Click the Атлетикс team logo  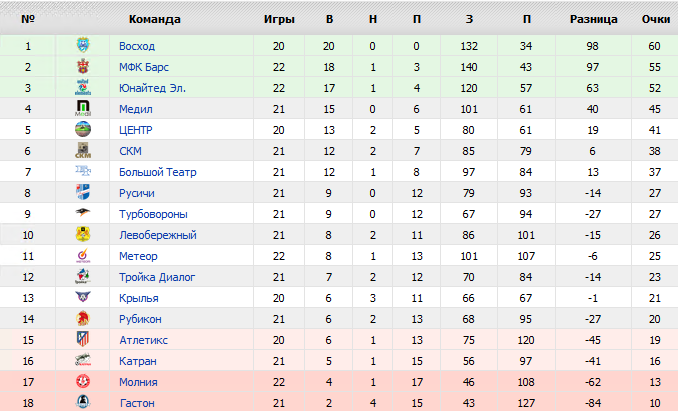point(83,340)
